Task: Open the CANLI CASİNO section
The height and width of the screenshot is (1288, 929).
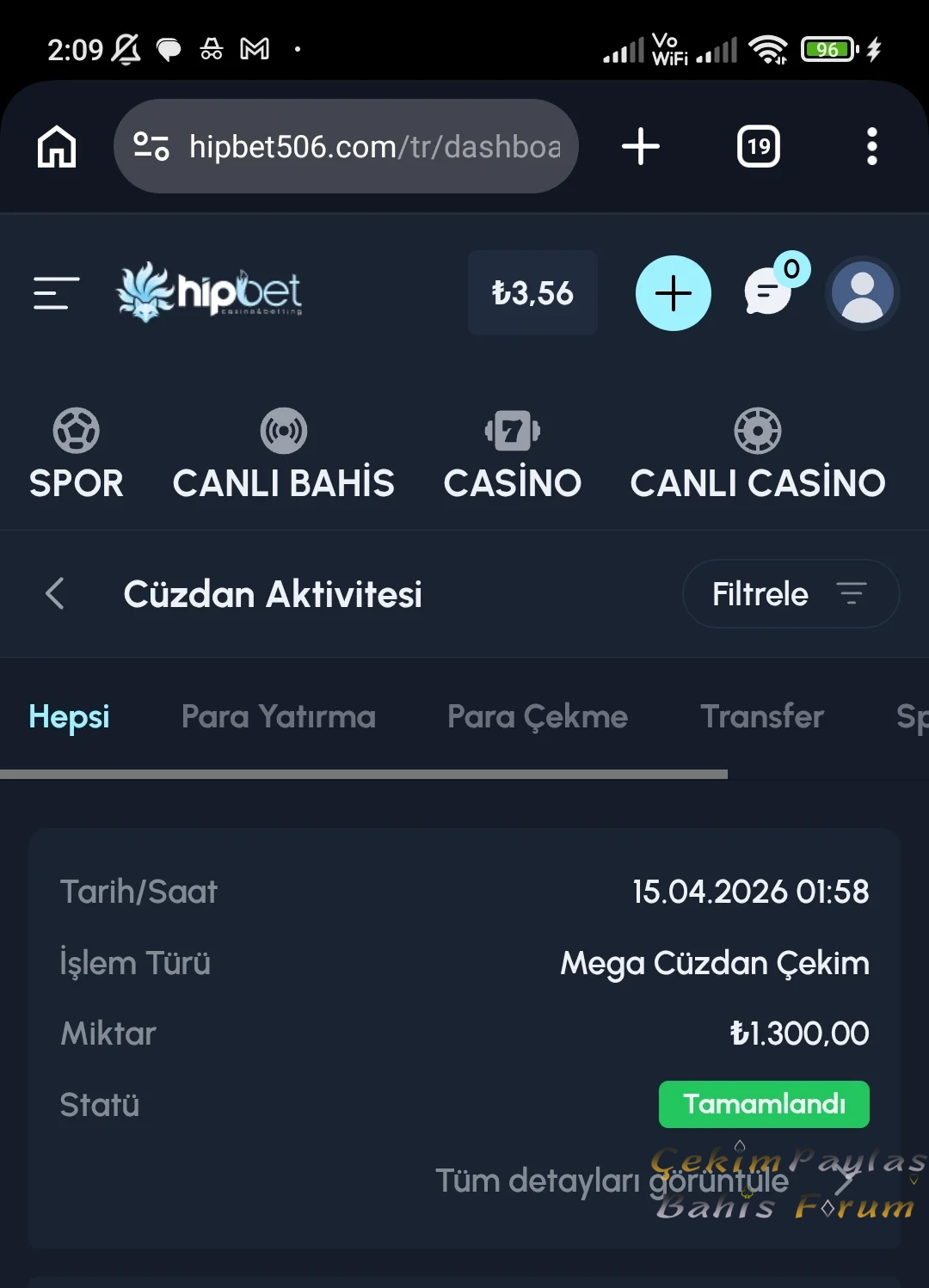Action: tap(757, 456)
